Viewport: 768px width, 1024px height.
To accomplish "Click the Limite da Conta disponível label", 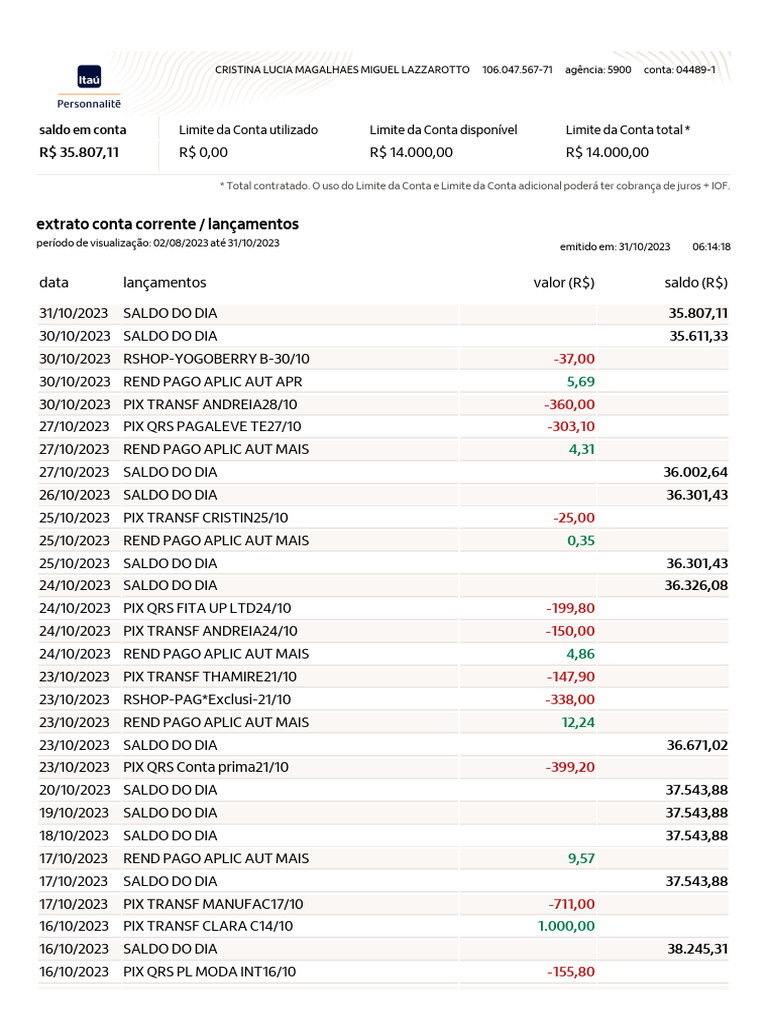I will (x=443, y=130).
